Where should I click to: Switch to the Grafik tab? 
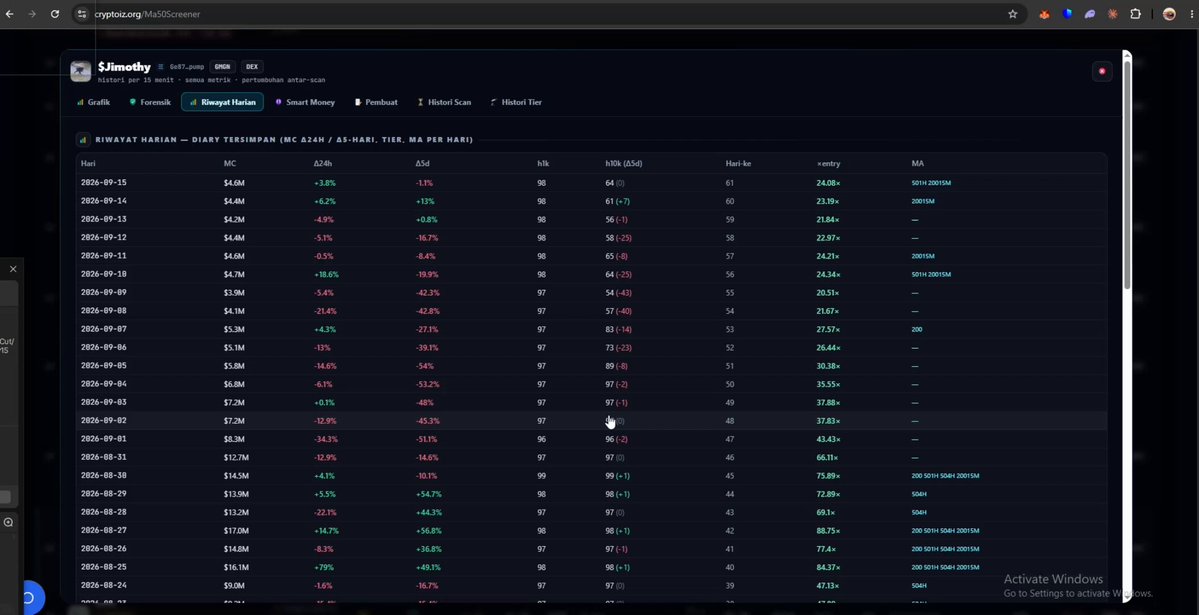point(93,102)
